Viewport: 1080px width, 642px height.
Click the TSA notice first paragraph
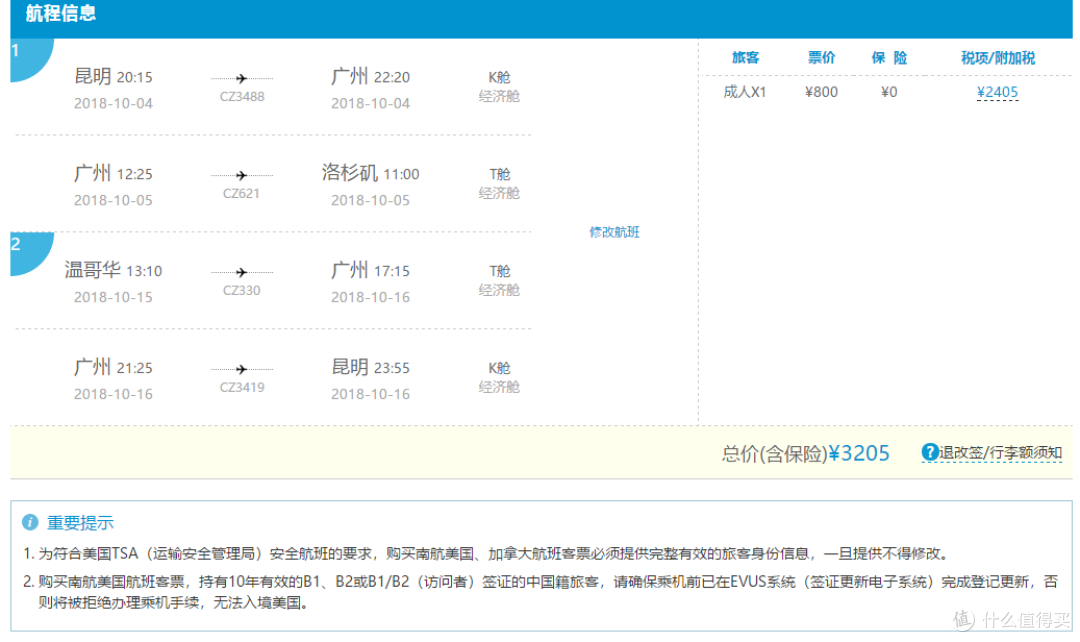pos(487,553)
